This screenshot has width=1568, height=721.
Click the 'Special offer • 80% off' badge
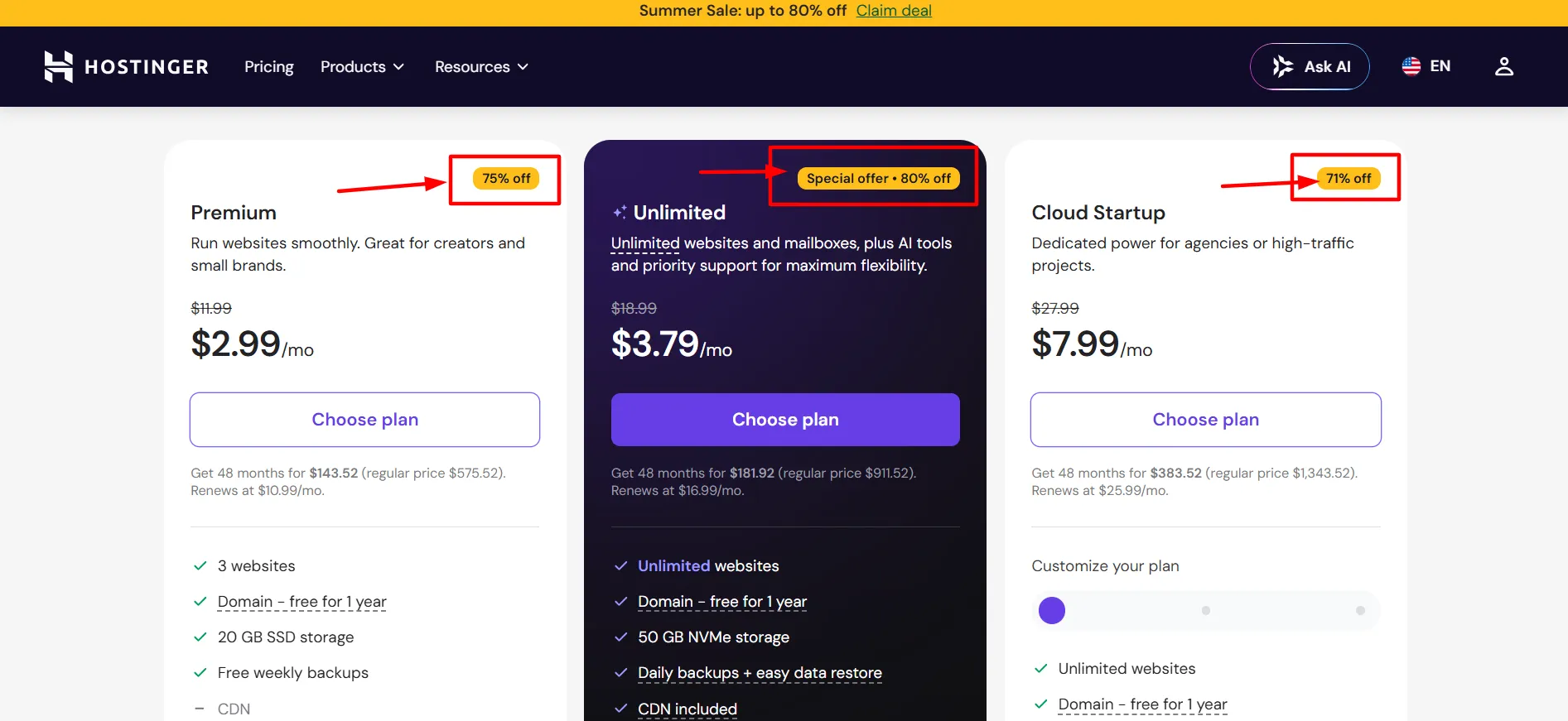pos(879,179)
